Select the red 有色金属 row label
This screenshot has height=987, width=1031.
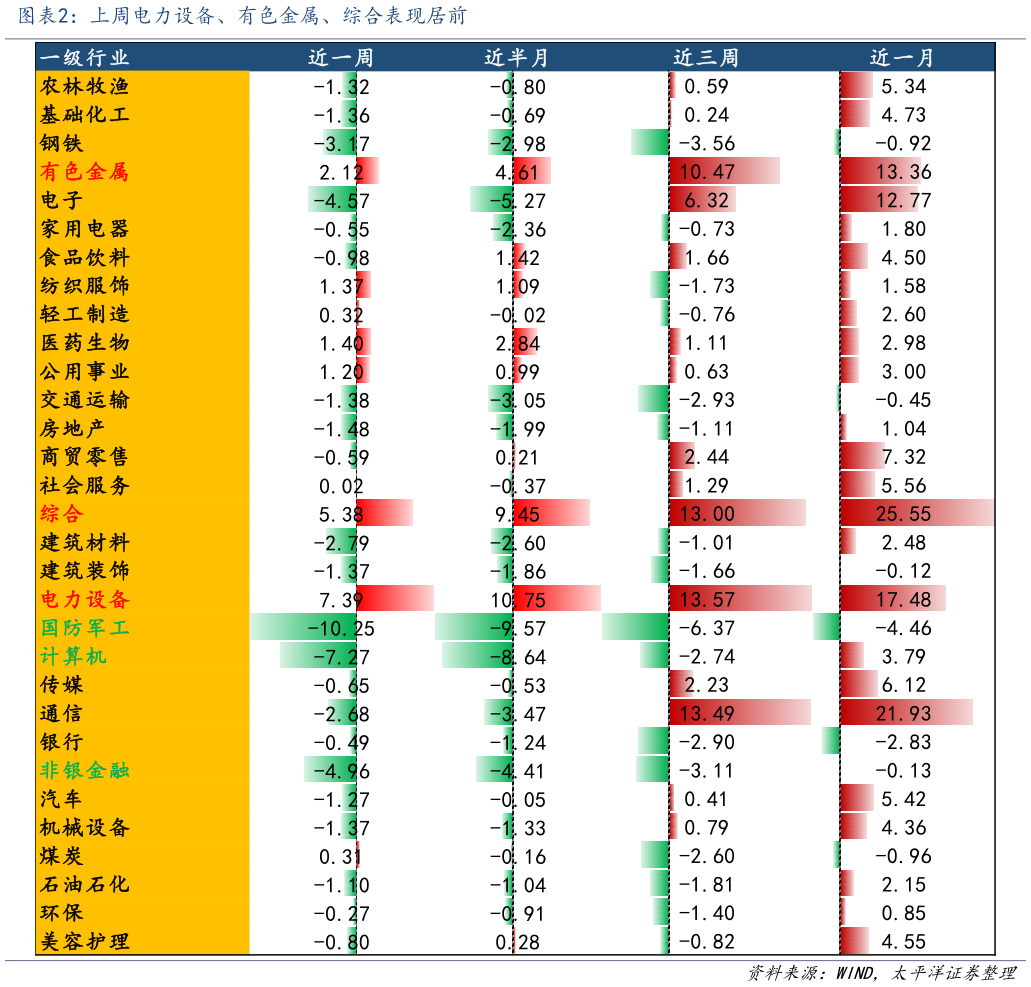pos(85,172)
